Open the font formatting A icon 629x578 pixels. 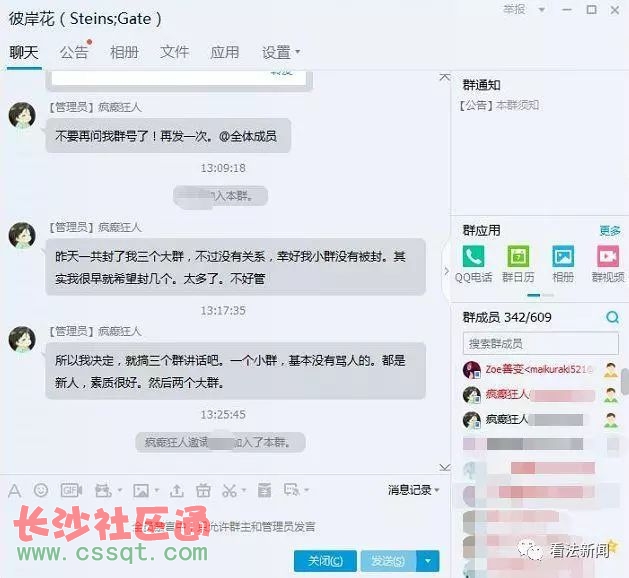pyautogui.click(x=14, y=491)
